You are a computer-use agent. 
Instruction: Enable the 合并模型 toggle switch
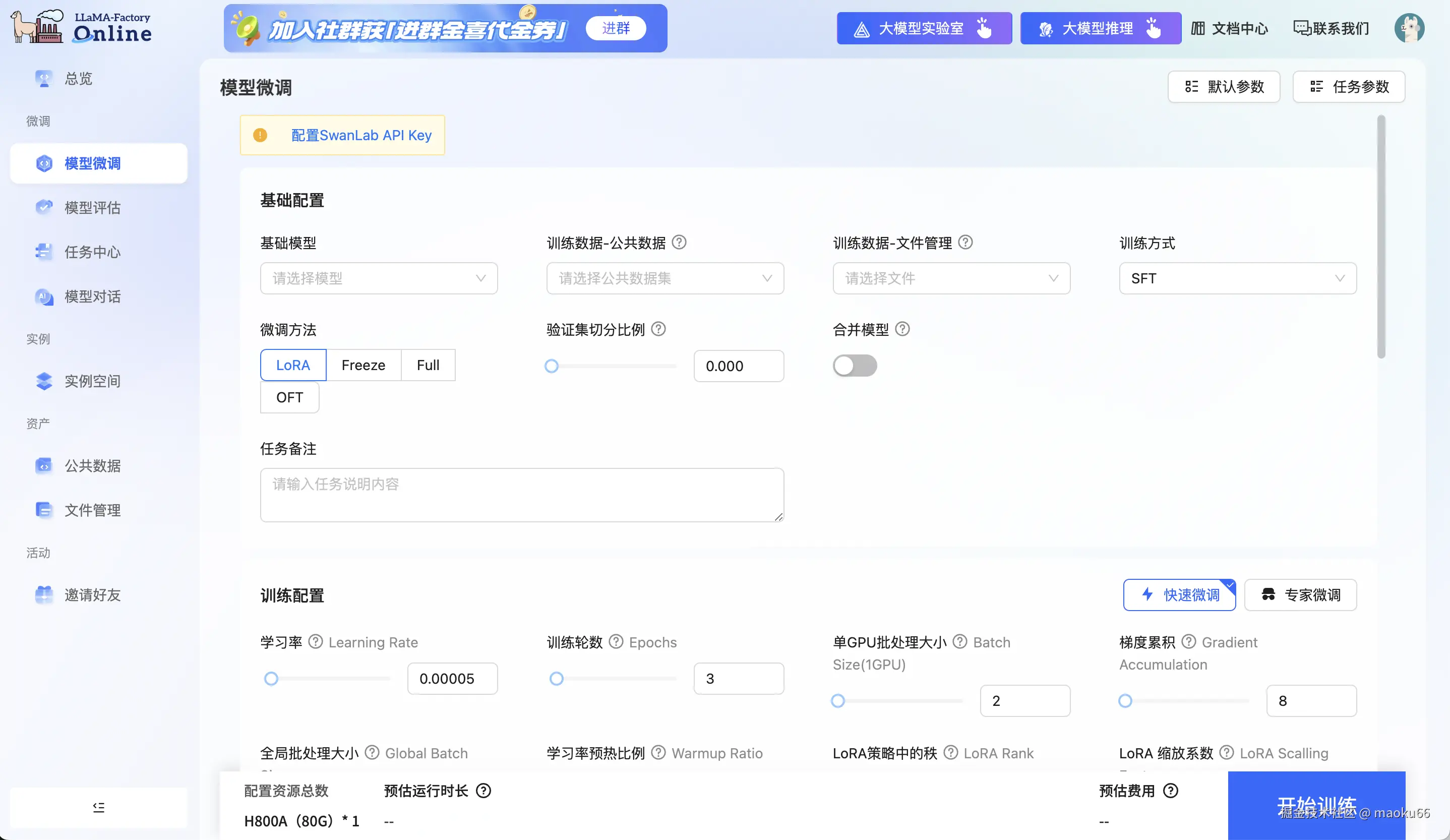click(855, 366)
